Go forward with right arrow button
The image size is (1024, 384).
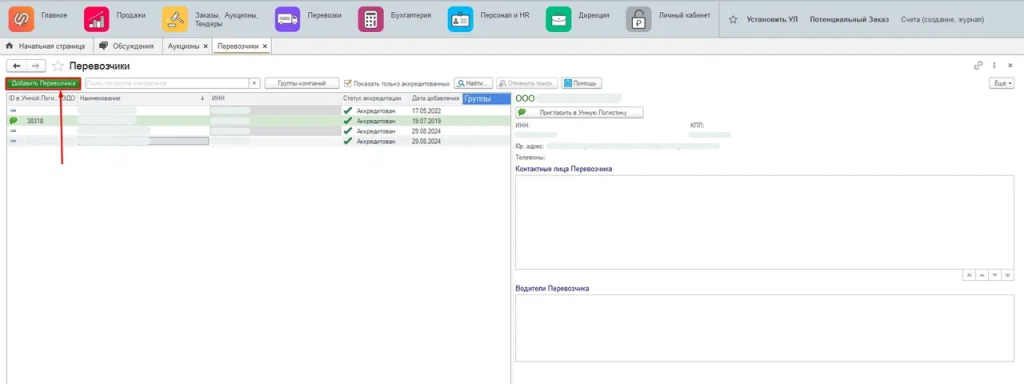36,66
